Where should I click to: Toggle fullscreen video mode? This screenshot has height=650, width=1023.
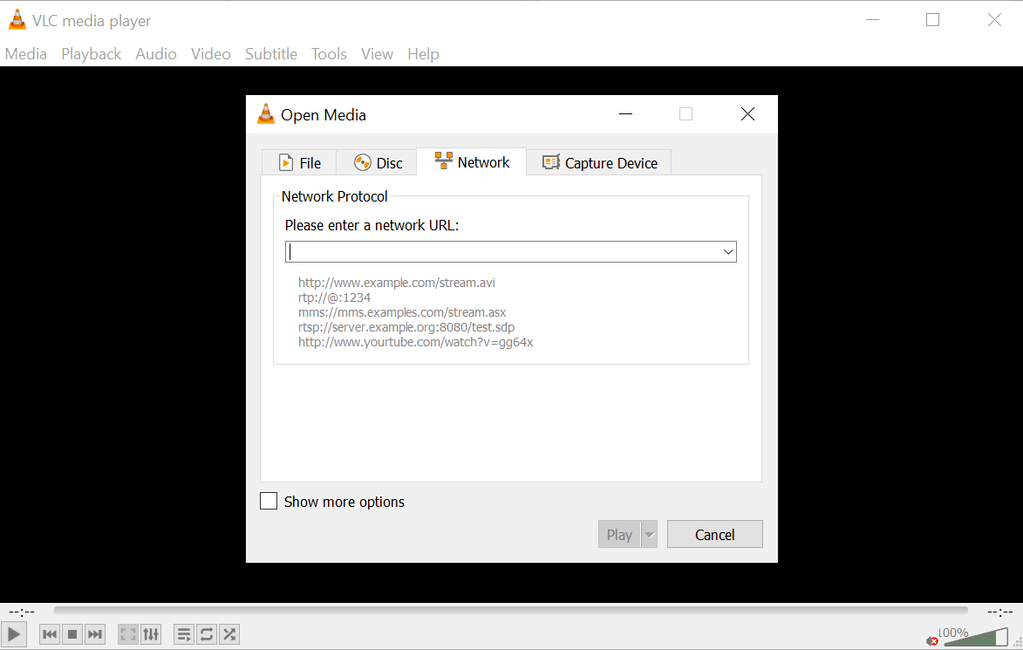pos(127,633)
